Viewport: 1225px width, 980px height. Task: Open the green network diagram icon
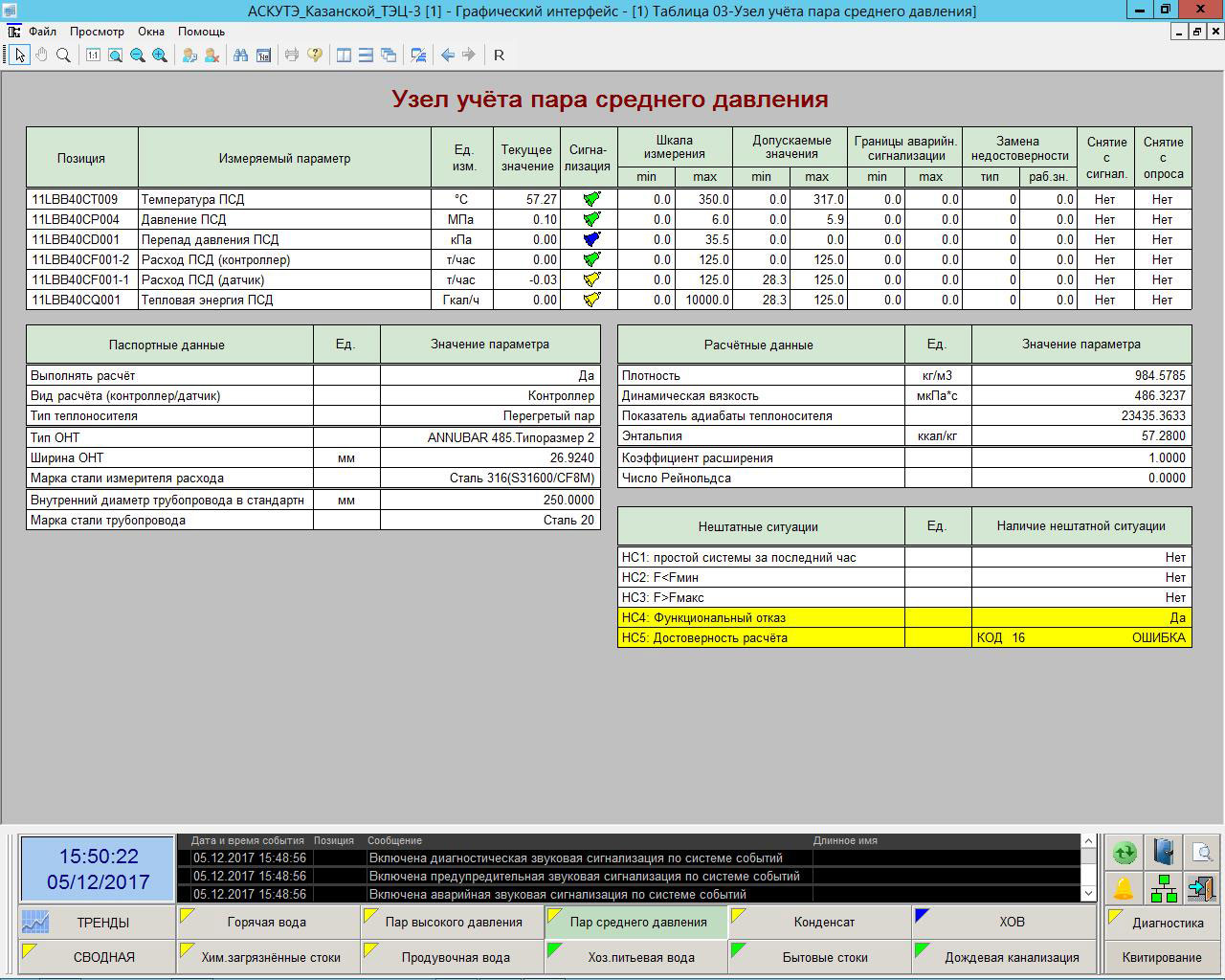pos(1163,888)
